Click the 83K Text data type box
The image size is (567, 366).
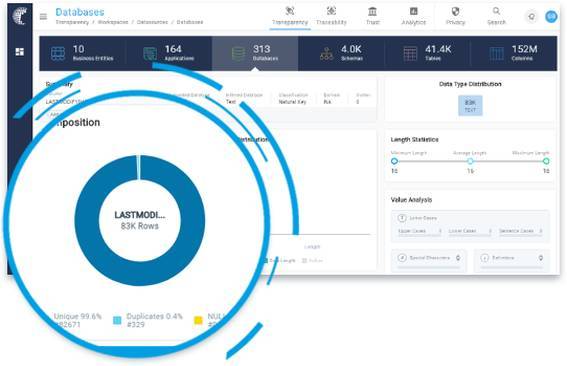(x=470, y=106)
